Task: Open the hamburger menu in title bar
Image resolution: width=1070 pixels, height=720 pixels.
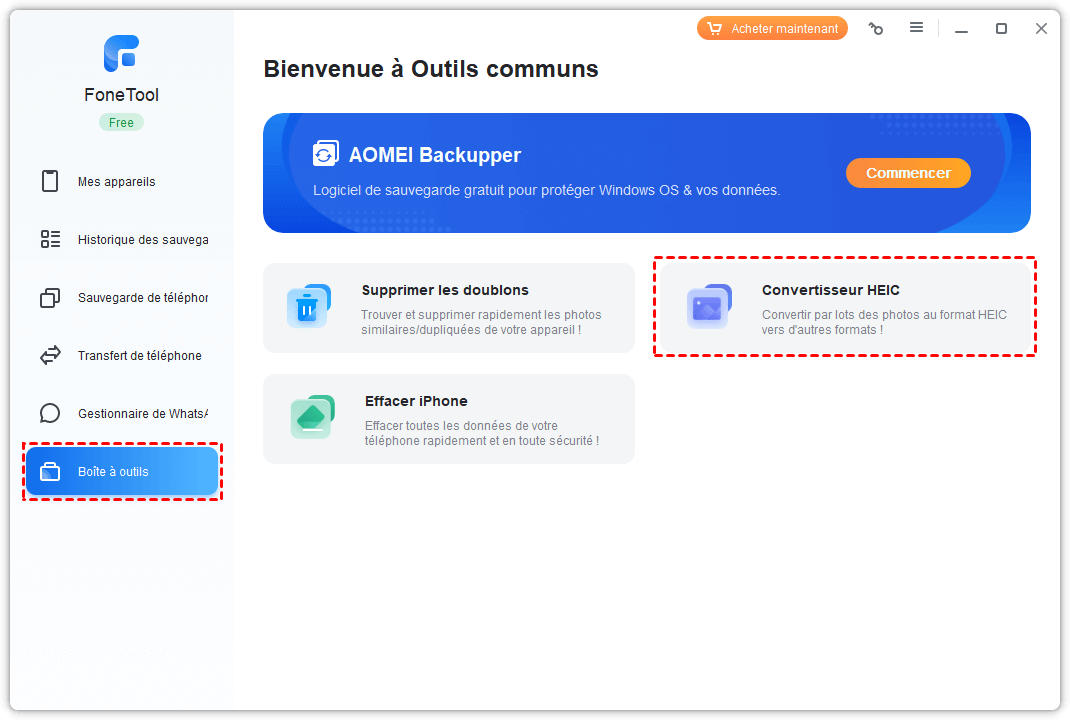Action: pos(916,28)
